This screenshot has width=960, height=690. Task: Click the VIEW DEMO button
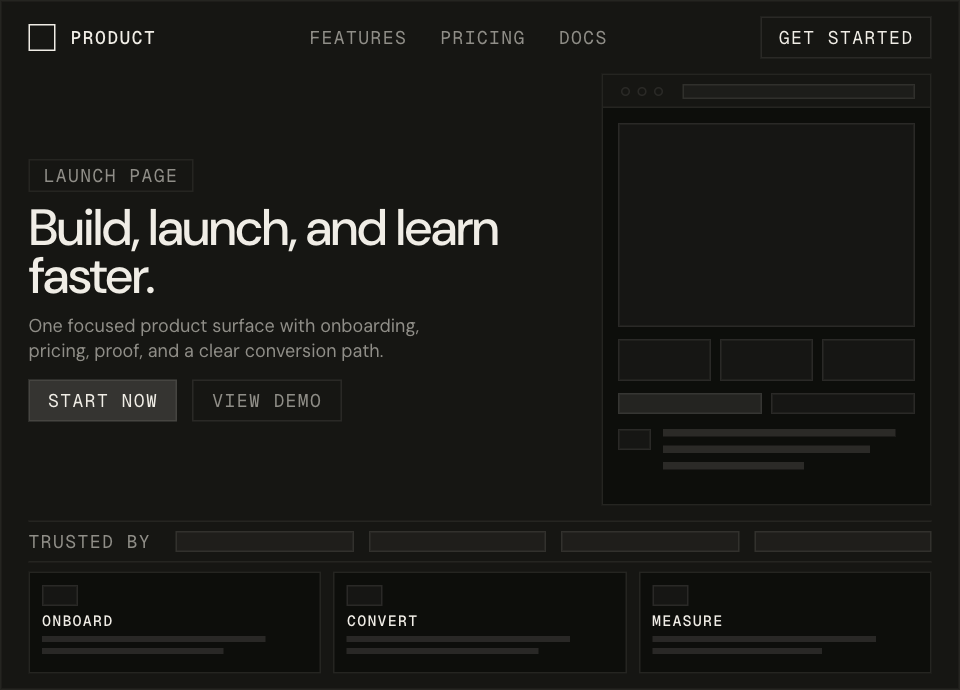tap(266, 400)
